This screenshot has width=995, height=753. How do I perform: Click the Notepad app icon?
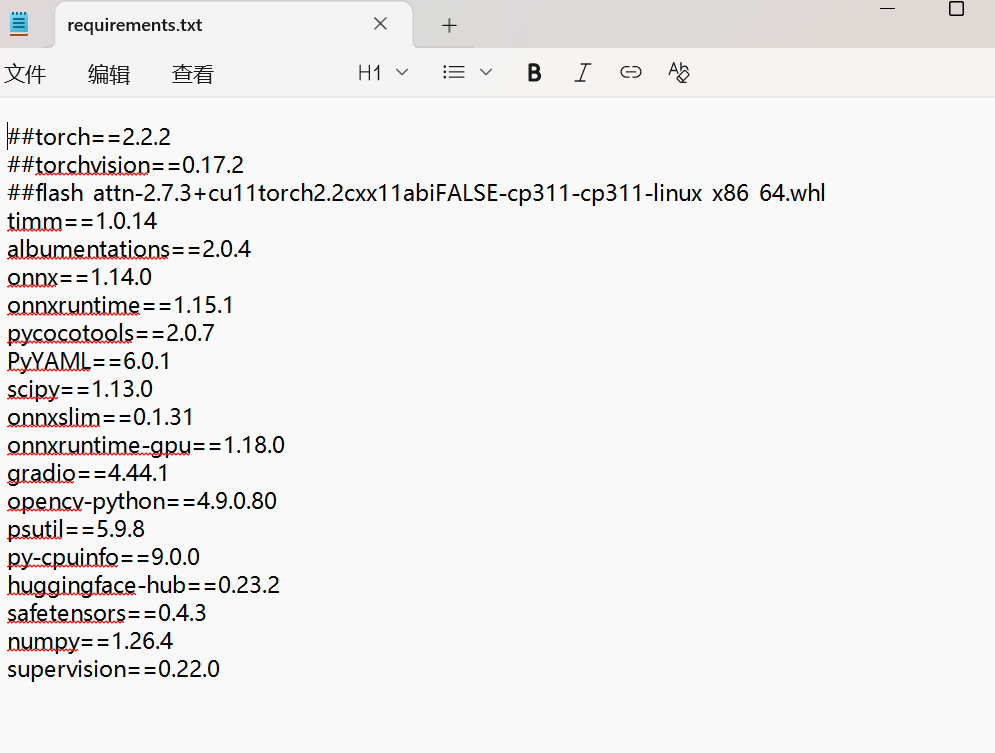click(x=19, y=24)
